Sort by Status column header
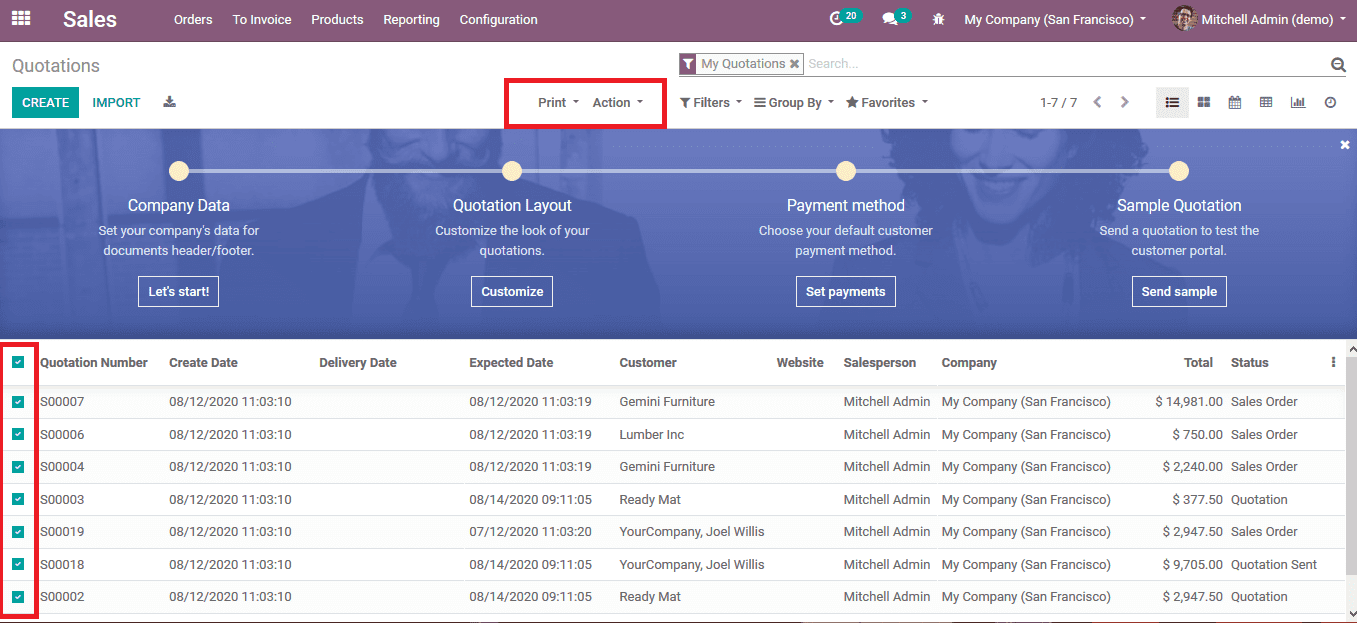Viewport: 1357px width, 623px height. 1250,362
